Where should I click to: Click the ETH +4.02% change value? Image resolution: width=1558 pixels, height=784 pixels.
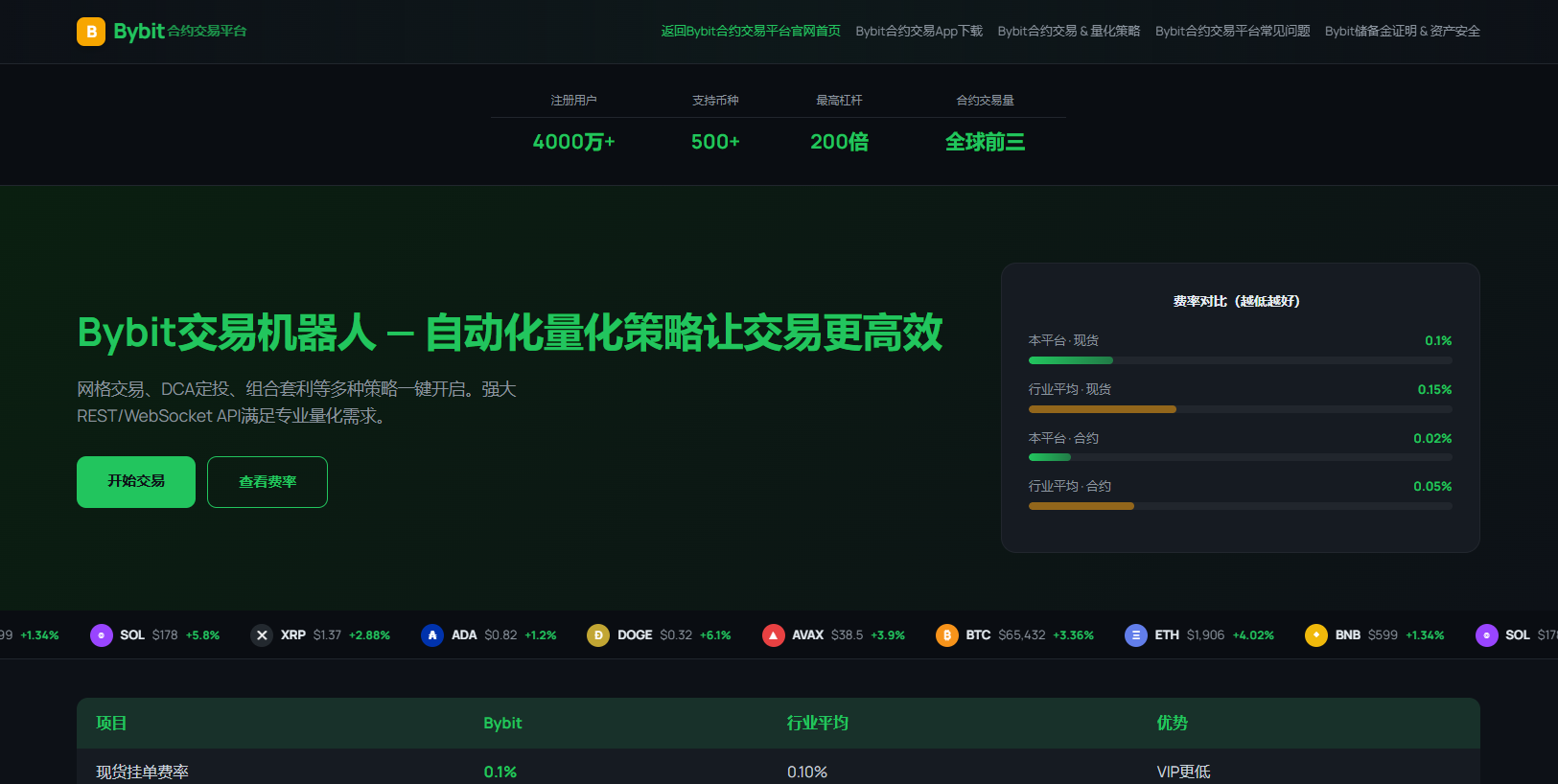tap(1253, 635)
